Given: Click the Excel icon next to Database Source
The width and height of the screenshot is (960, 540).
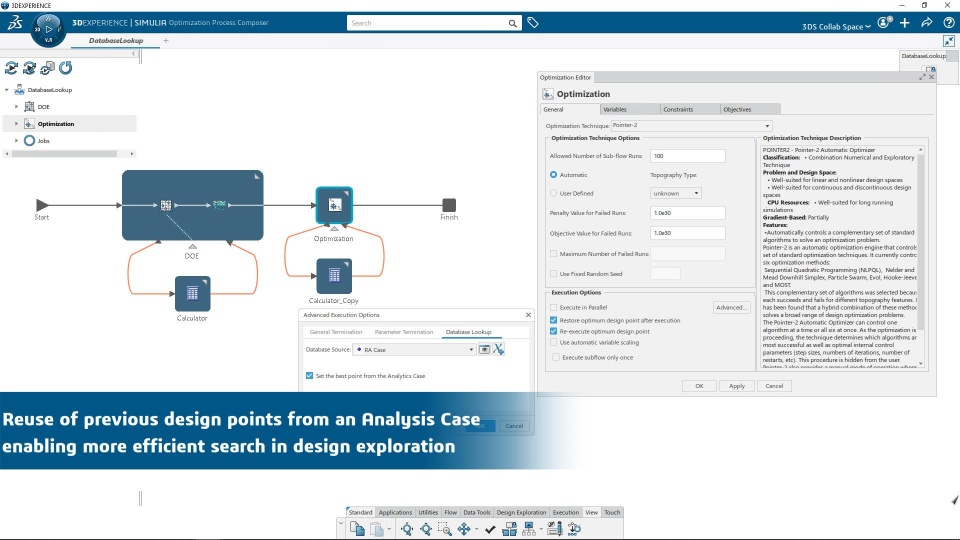Looking at the screenshot, I should click(x=499, y=349).
